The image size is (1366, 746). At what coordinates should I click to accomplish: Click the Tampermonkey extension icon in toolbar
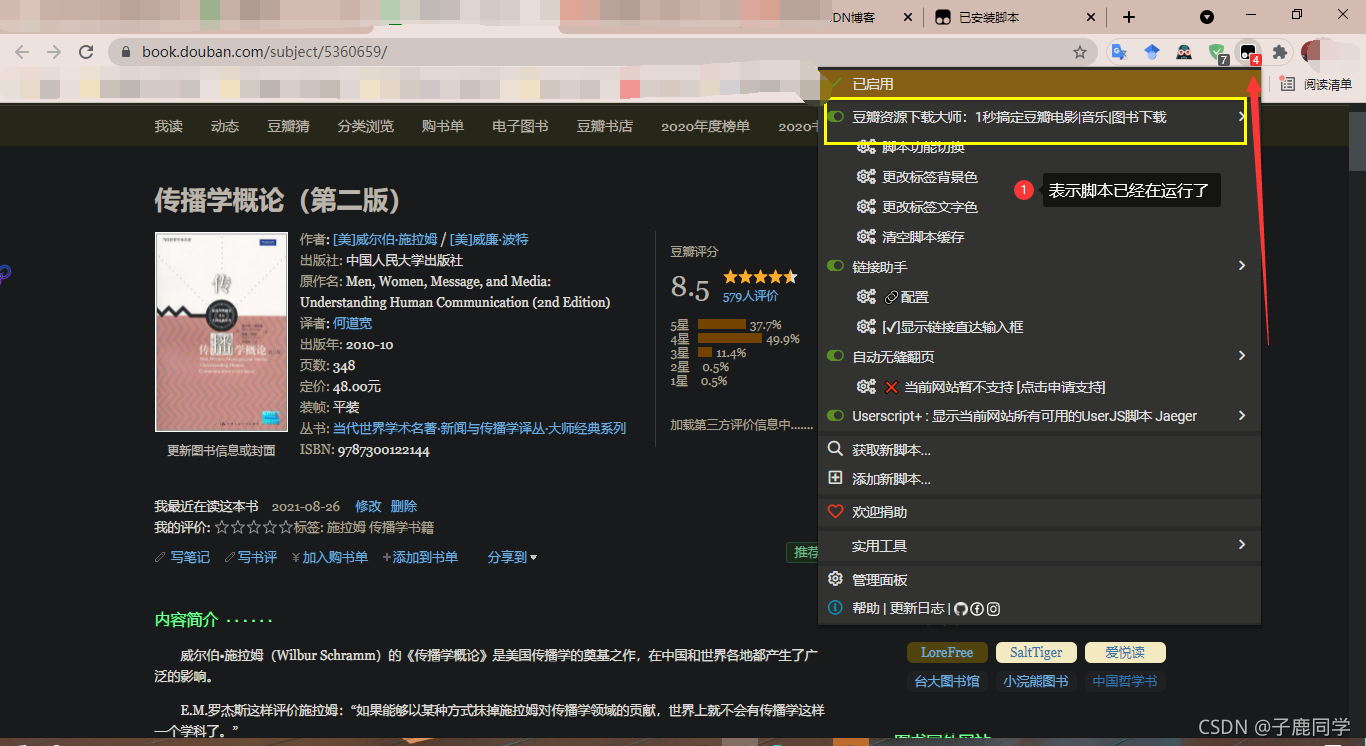(x=1248, y=52)
